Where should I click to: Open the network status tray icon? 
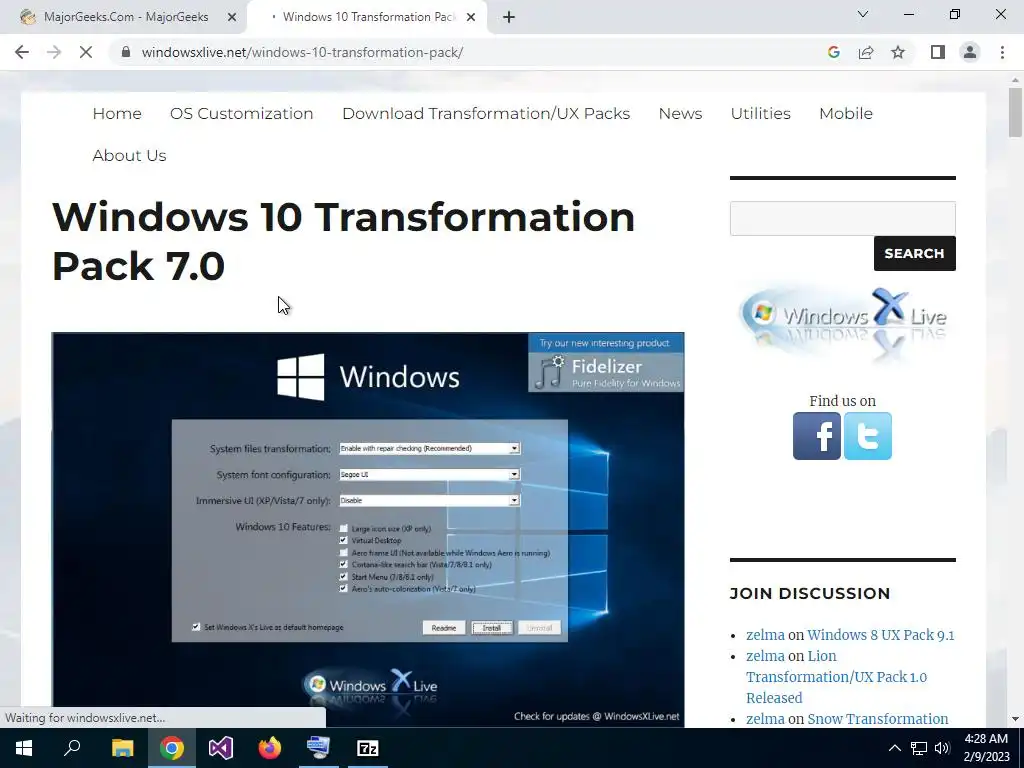[919, 748]
